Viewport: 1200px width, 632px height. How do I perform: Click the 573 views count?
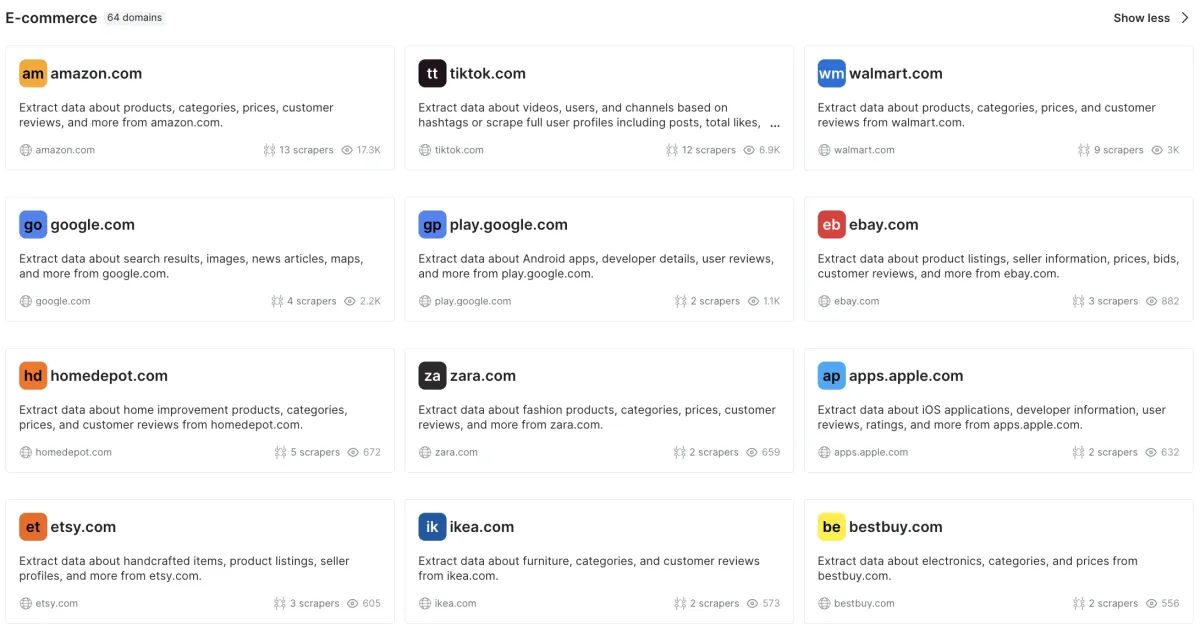pos(771,603)
